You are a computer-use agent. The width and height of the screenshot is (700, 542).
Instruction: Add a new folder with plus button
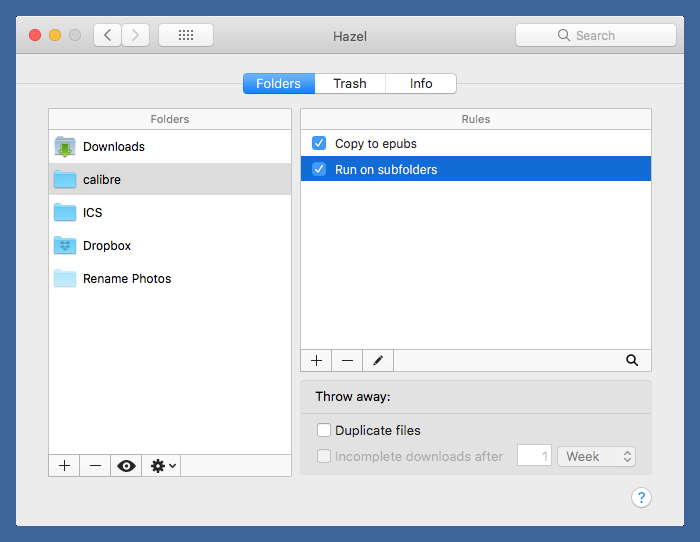pos(64,466)
